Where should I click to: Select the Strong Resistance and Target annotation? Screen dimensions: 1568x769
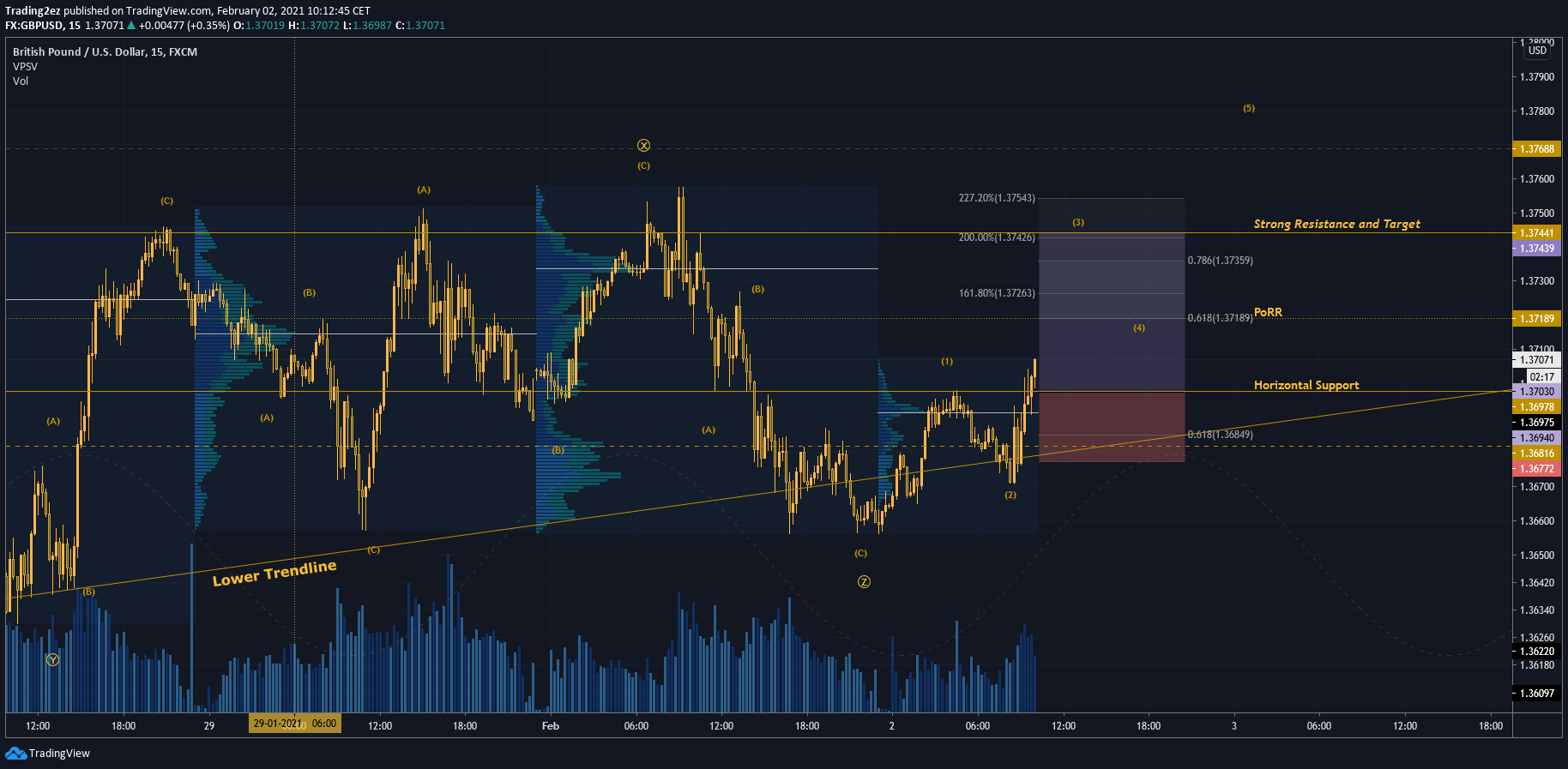tap(1336, 224)
